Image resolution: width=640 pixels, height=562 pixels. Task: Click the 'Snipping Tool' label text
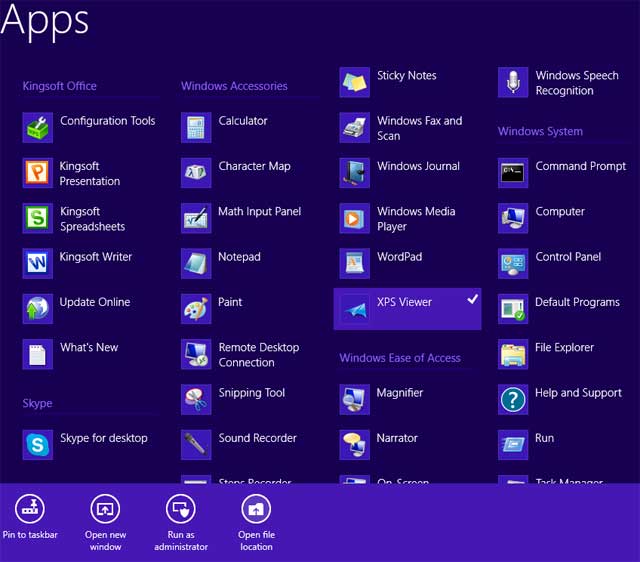click(x=251, y=393)
